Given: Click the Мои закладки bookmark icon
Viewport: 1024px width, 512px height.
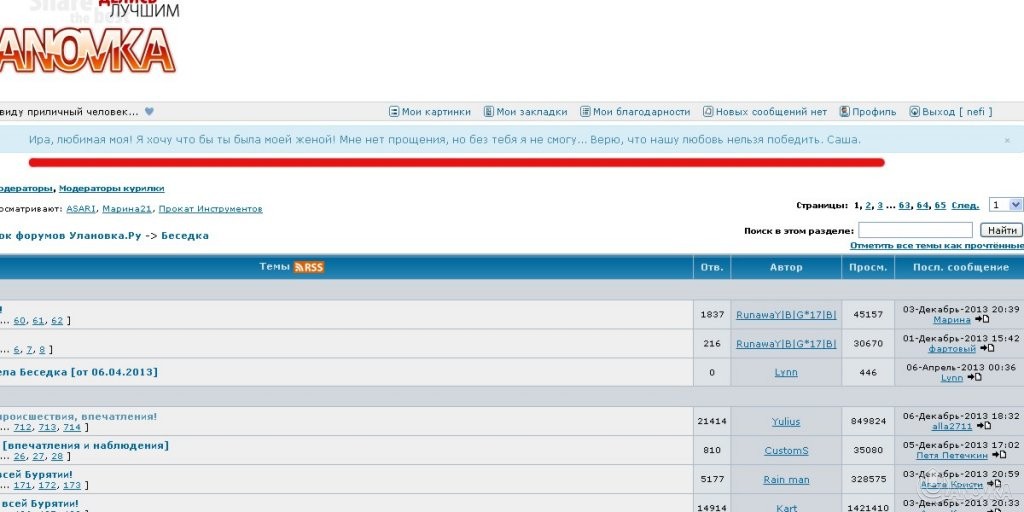Looking at the screenshot, I should click(489, 112).
